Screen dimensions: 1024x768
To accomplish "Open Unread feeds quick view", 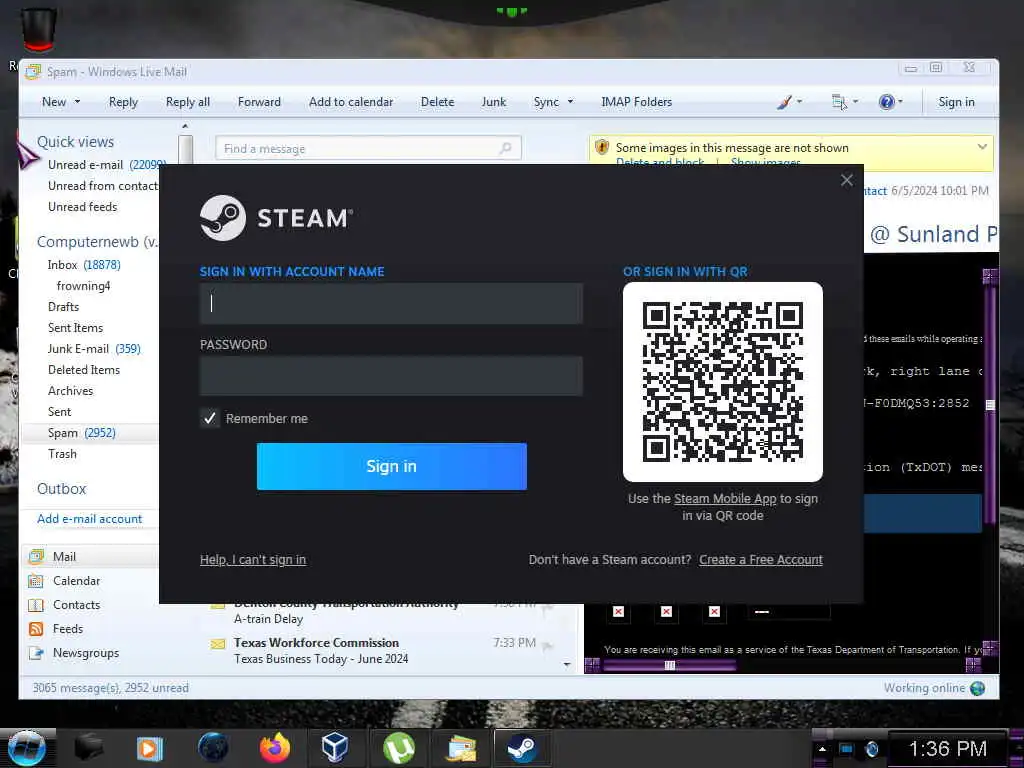I will pyautogui.click(x=82, y=207).
